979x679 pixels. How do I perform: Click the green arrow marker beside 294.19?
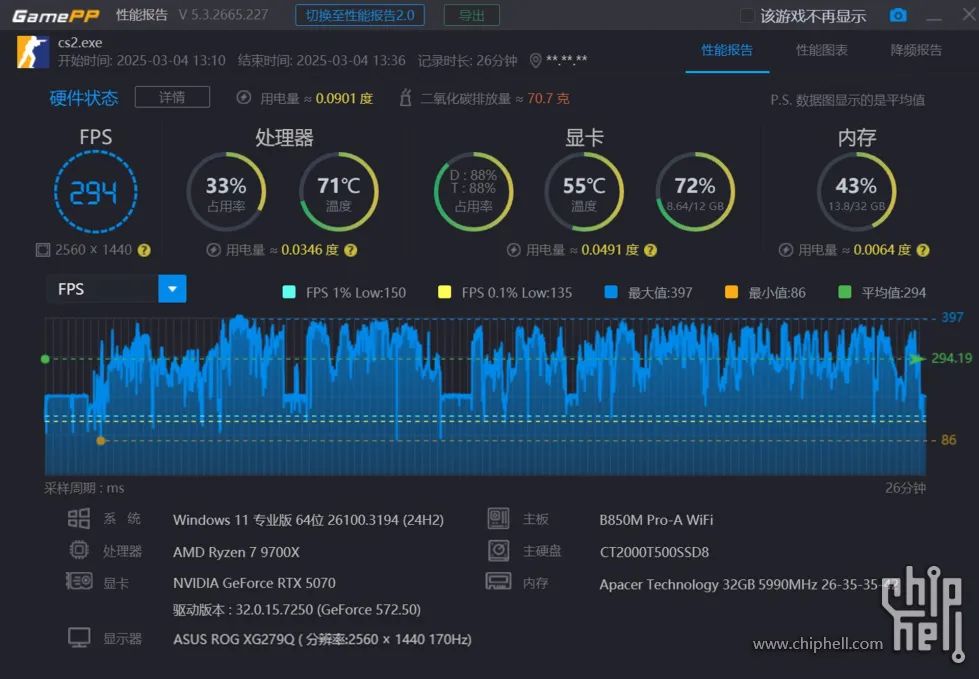point(918,358)
